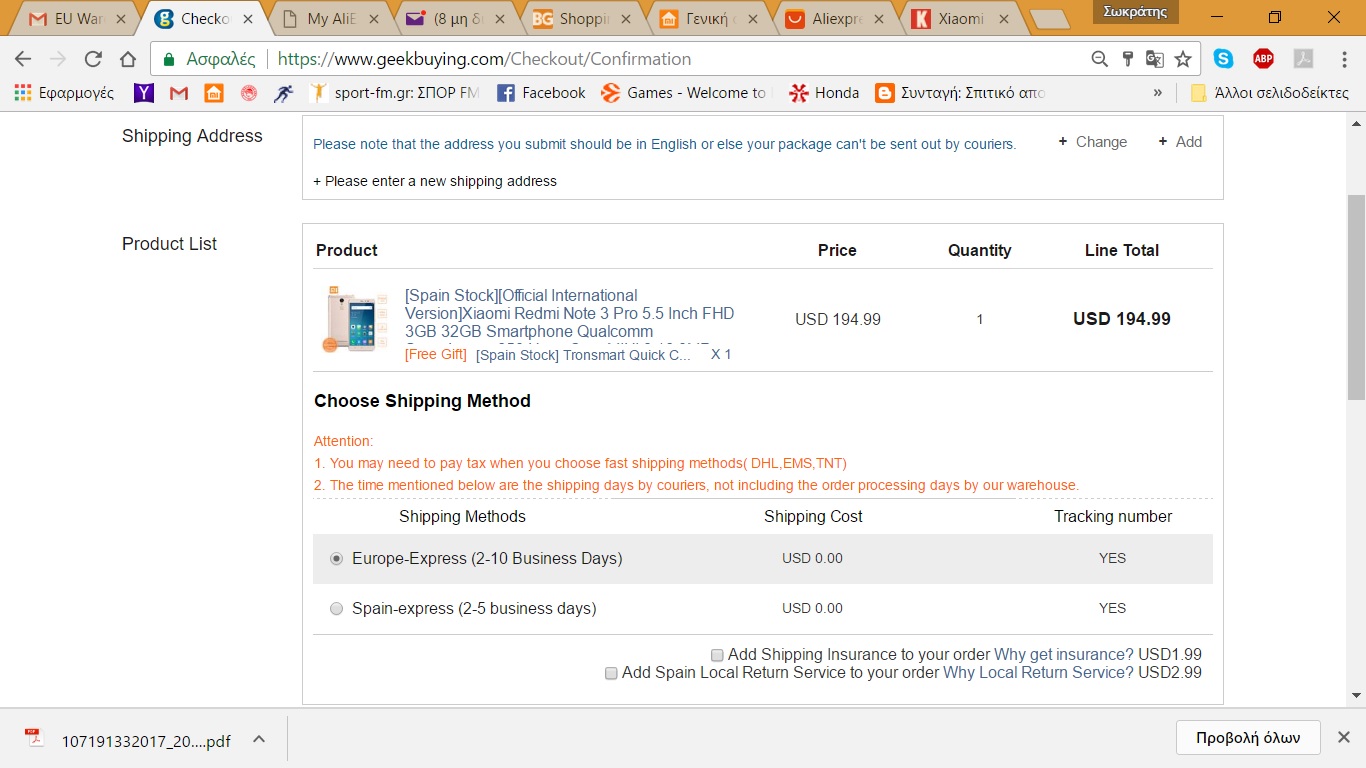Viewport: 1366px width, 768px height.
Task: Open the Gmail bookmark icon
Action: tap(179, 93)
